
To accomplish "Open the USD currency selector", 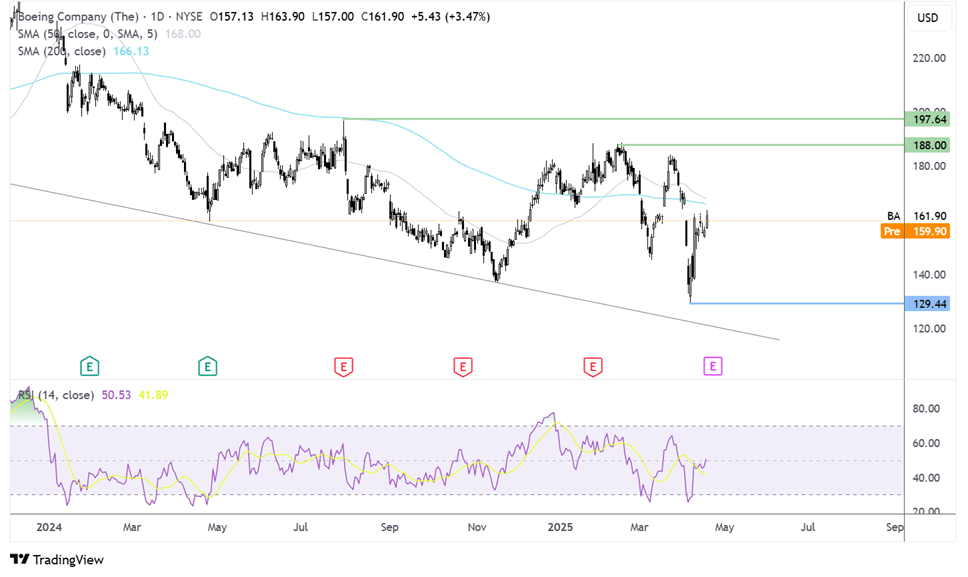I will tap(927, 18).
